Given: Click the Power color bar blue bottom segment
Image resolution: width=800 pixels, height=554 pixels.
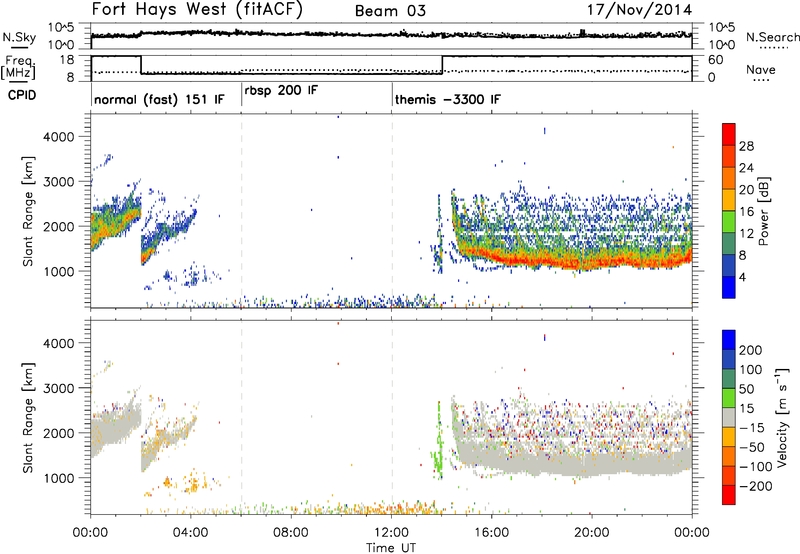Looking at the screenshot, I should click(729, 287).
